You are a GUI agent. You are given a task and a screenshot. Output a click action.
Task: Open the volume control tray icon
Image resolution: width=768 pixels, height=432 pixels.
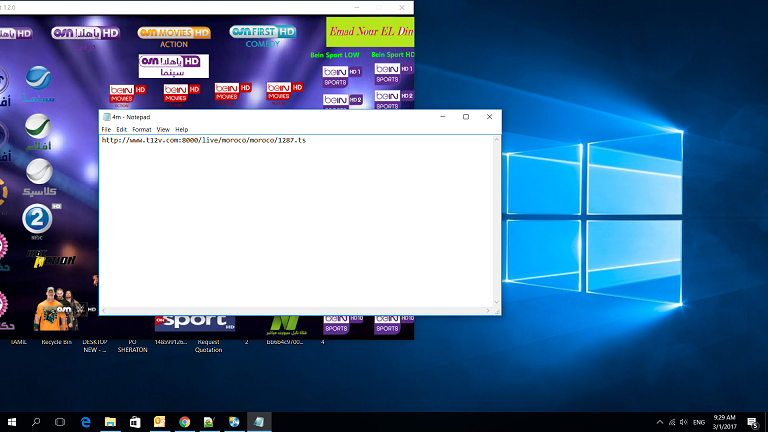click(684, 422)
